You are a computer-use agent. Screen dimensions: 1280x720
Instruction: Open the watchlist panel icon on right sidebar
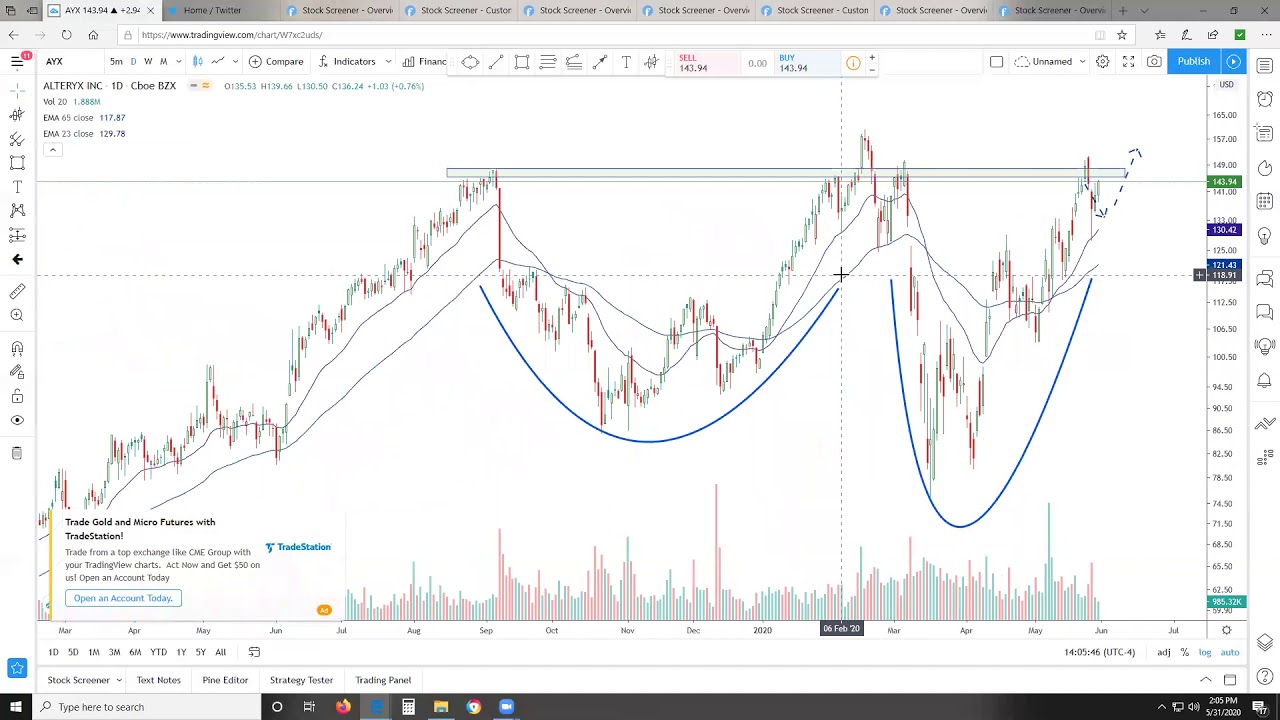[1265, 67]
